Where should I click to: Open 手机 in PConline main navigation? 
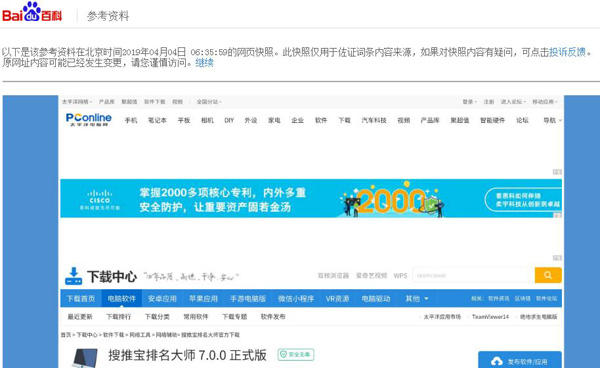pyautogui.click(x=131, y=120)
